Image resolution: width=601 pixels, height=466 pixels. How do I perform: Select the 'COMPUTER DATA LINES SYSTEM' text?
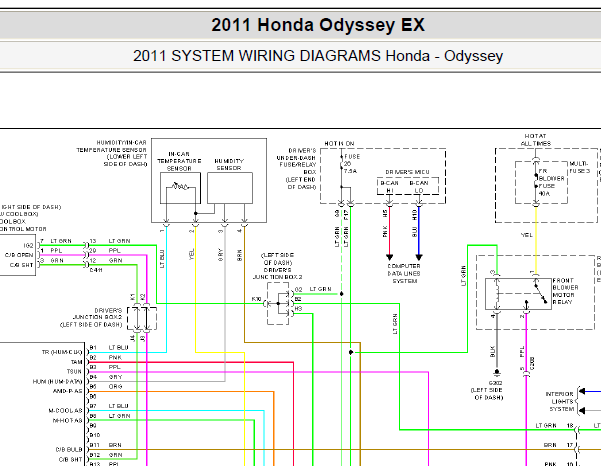click(x=404, y=273)
